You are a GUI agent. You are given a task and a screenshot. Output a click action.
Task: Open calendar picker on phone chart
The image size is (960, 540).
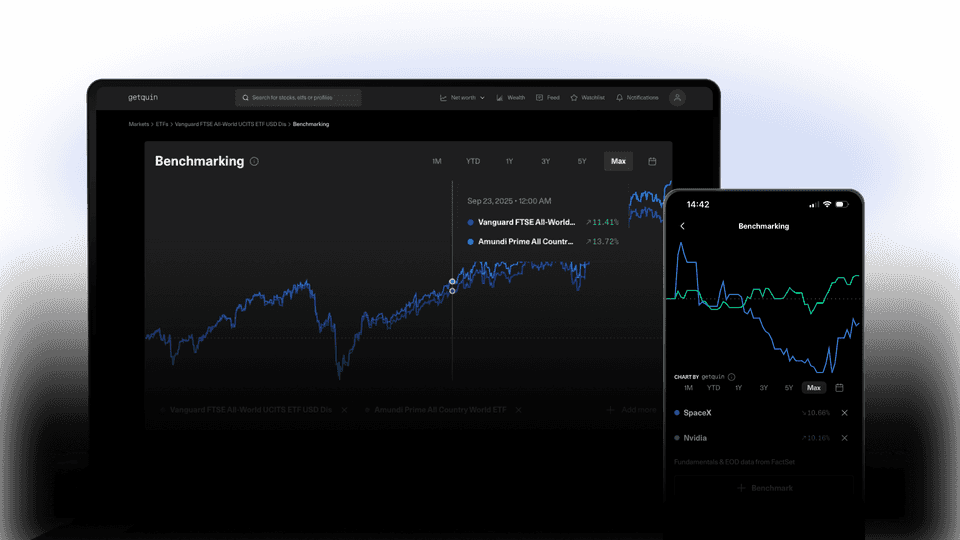click(839, 388)
